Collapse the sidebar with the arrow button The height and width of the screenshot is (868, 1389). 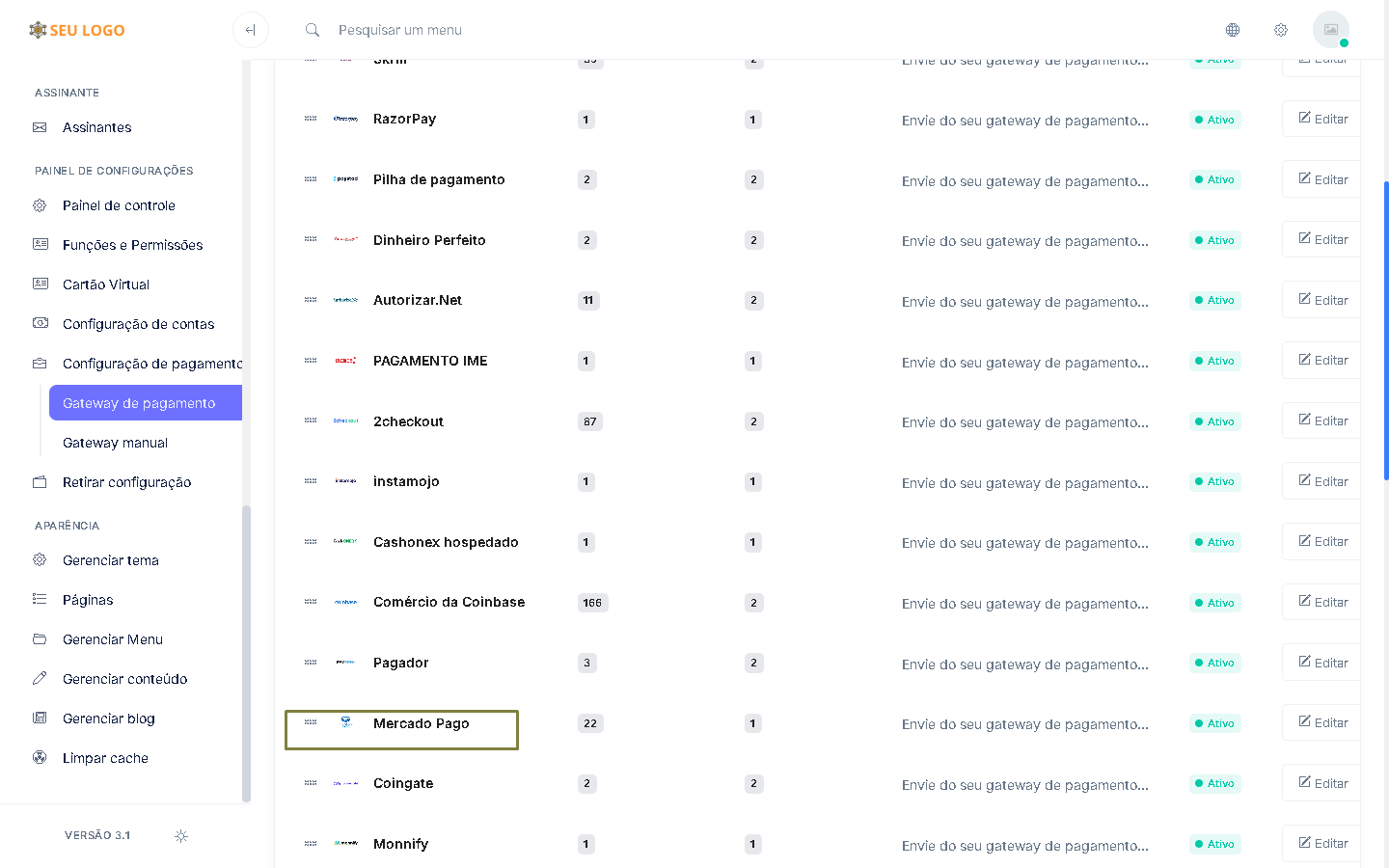point(251,30)
